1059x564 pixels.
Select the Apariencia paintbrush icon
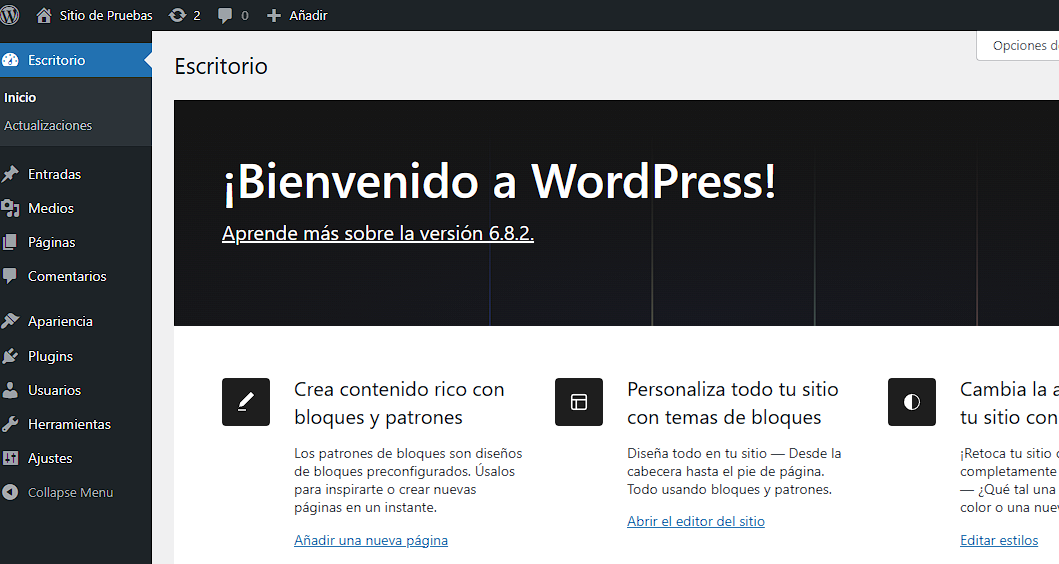(x=11, y=321)
